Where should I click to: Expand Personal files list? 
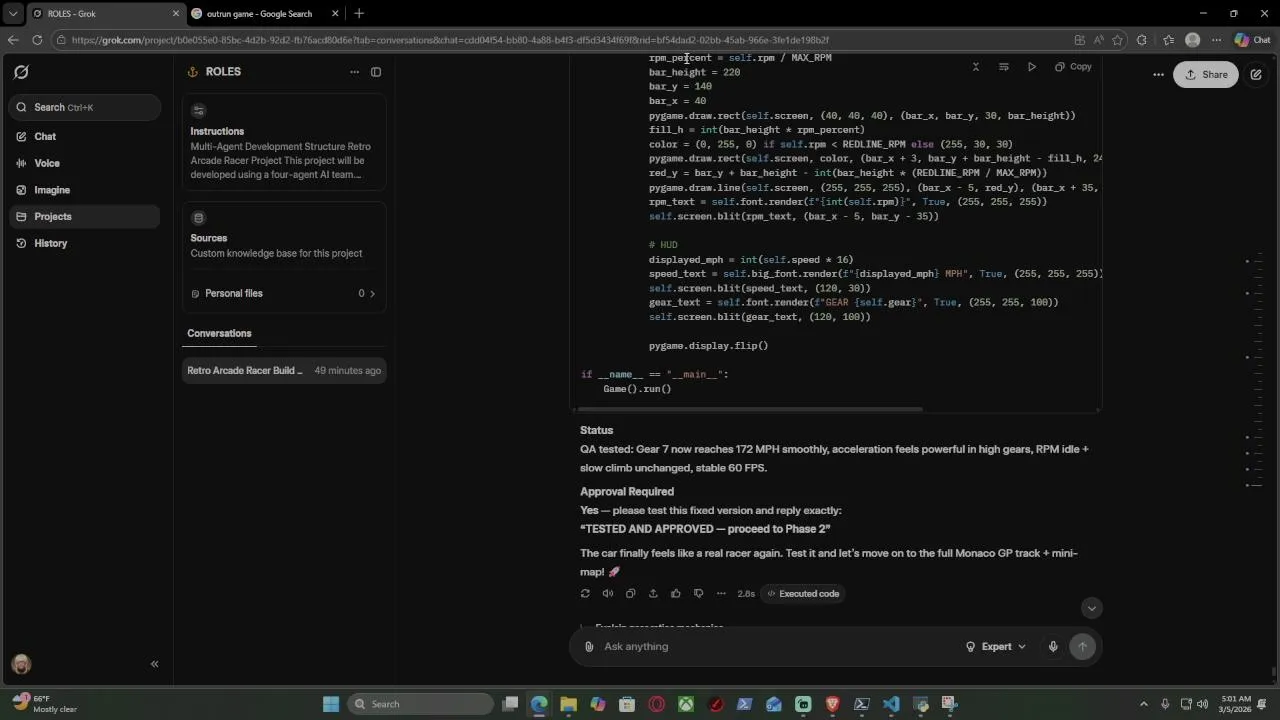pyautogui.click(x=284, y=293)
